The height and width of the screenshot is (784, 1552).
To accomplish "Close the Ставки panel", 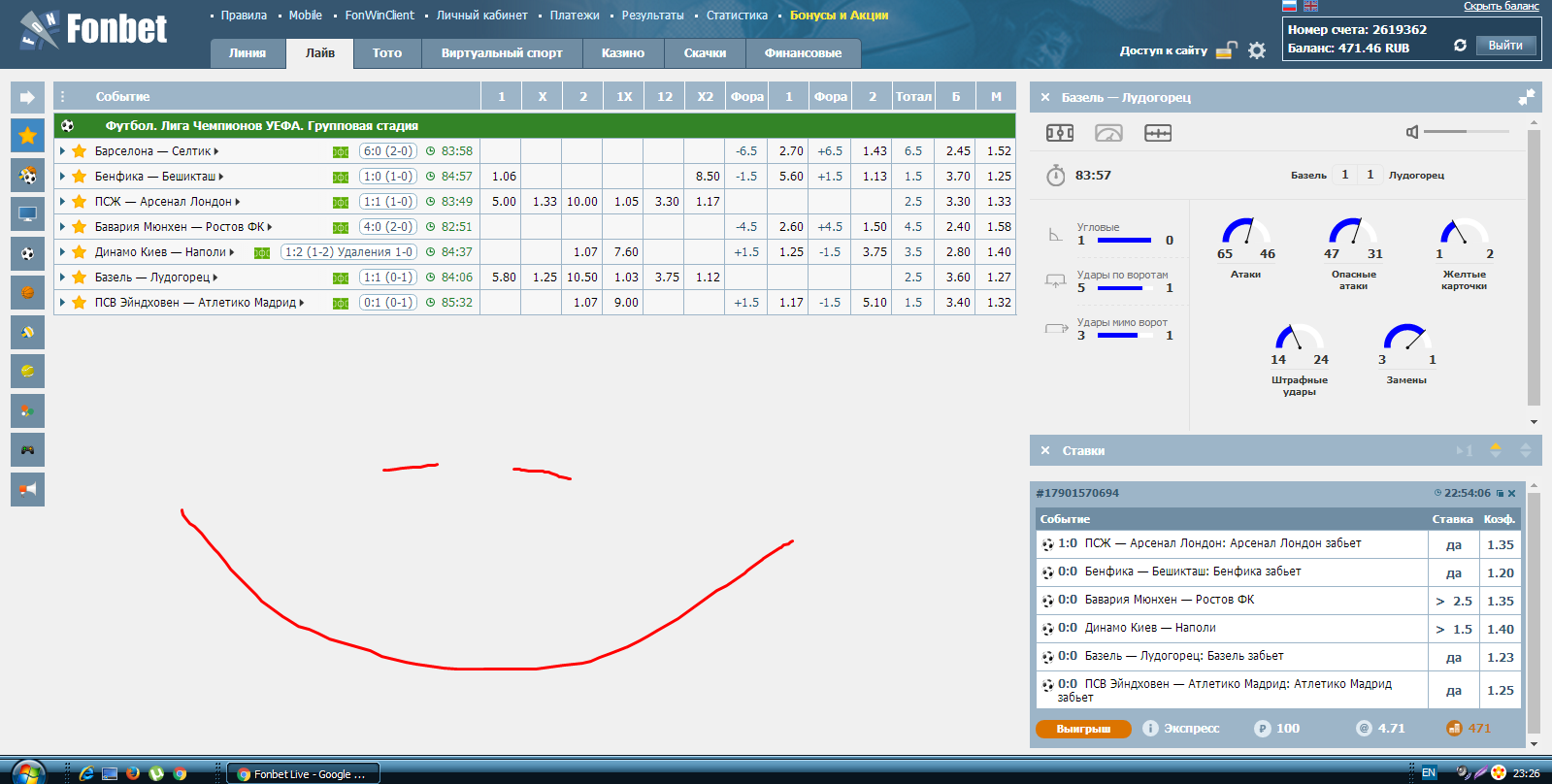I will 1045,450.
